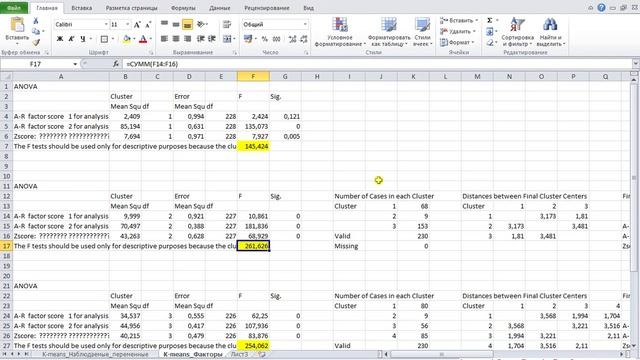Open the Name Box dropdown arrow

click(x=75, y=64)
